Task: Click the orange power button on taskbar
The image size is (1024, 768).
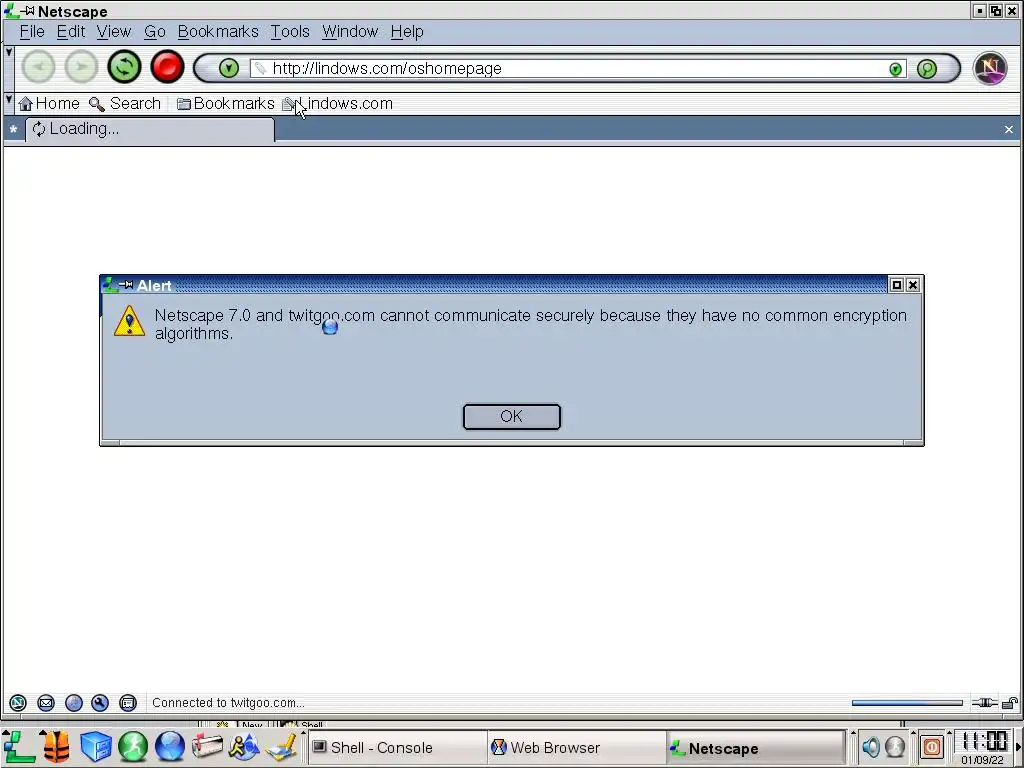Action: pos(932,746)
